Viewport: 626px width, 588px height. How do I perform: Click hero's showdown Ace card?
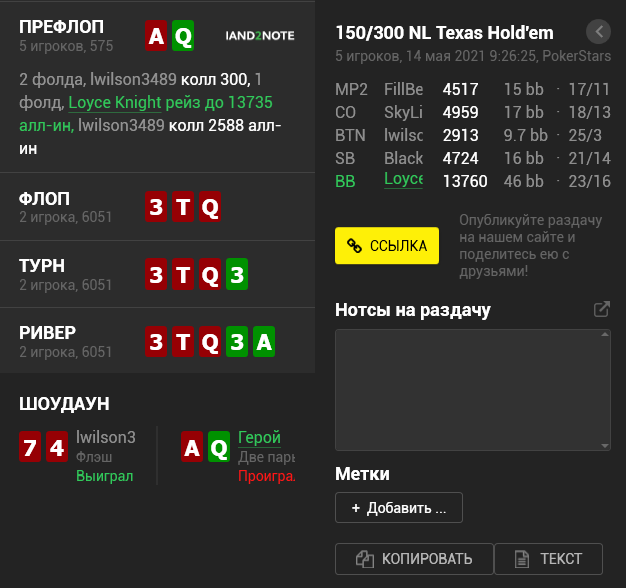click(192, 447)
